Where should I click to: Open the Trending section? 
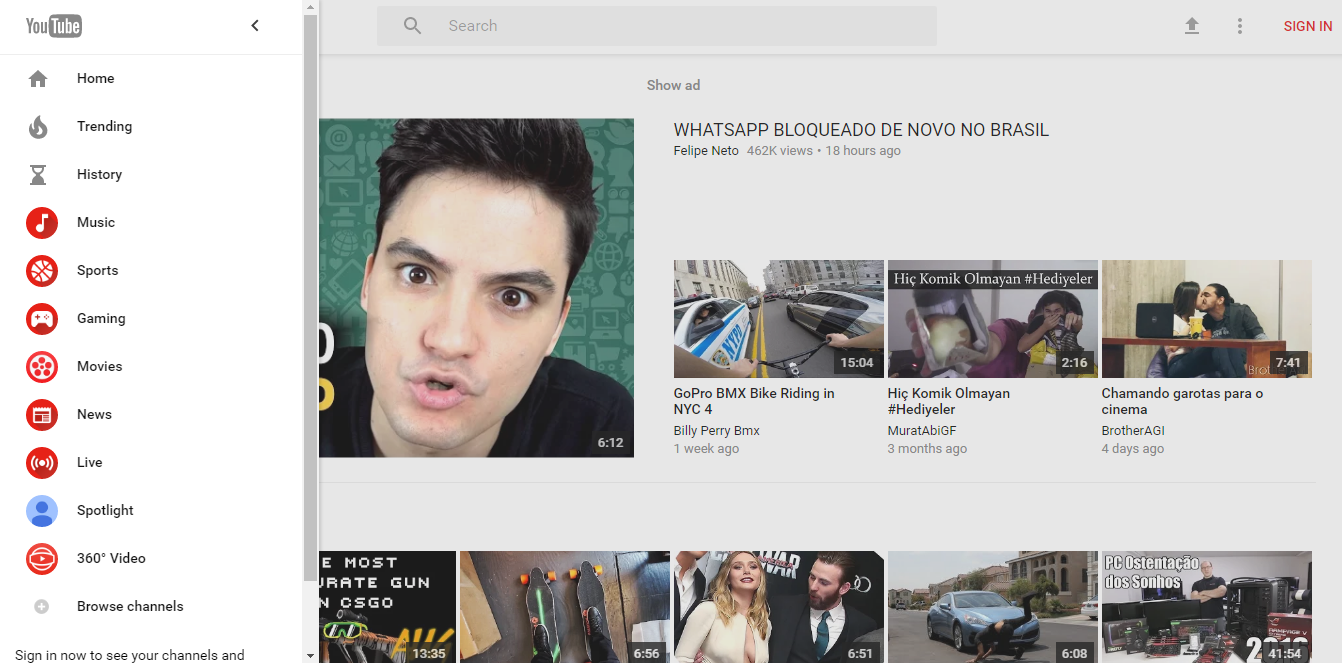pos(104,126)
